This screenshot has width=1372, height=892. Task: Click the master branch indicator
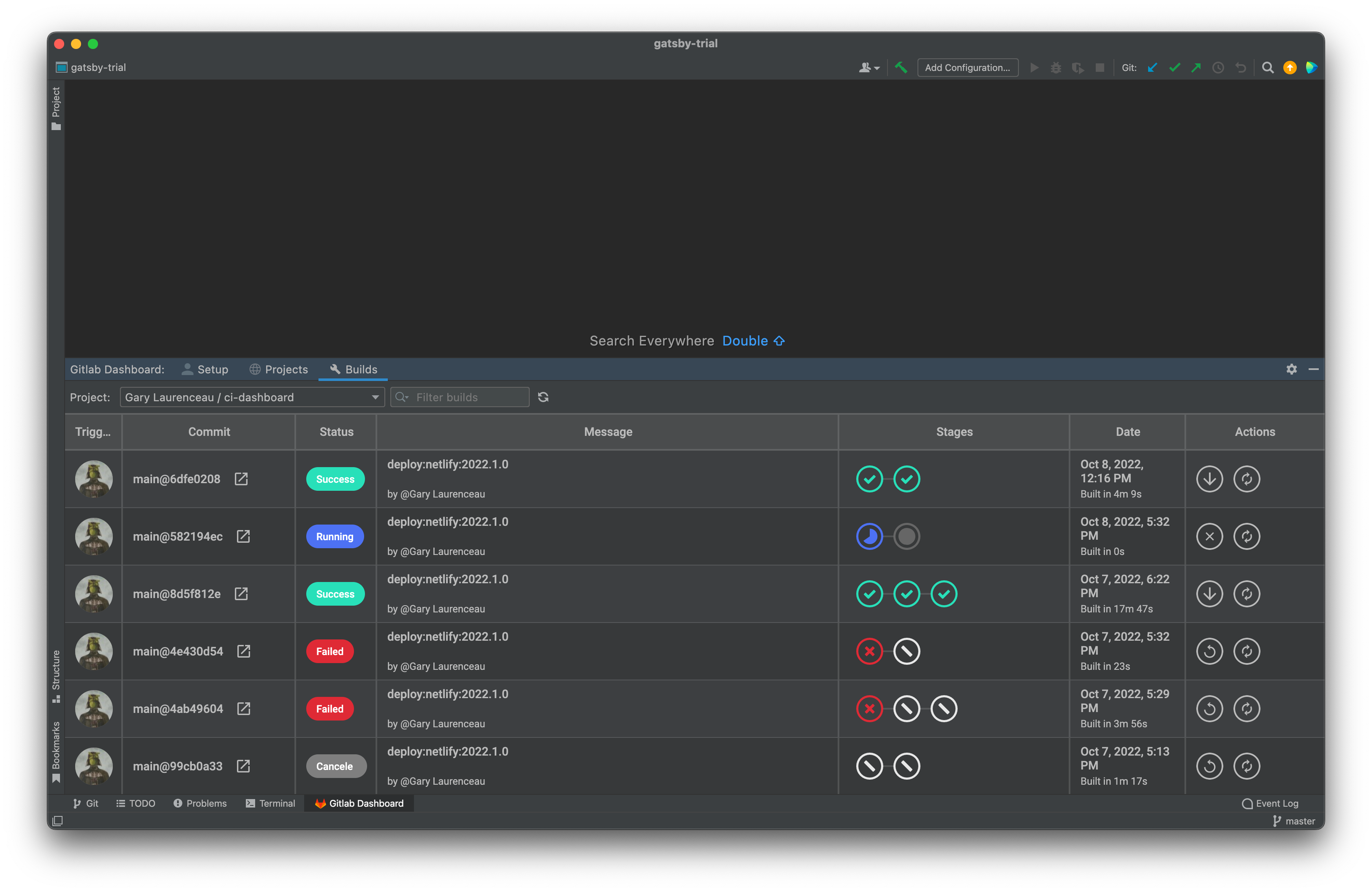tap(1294, 821)
